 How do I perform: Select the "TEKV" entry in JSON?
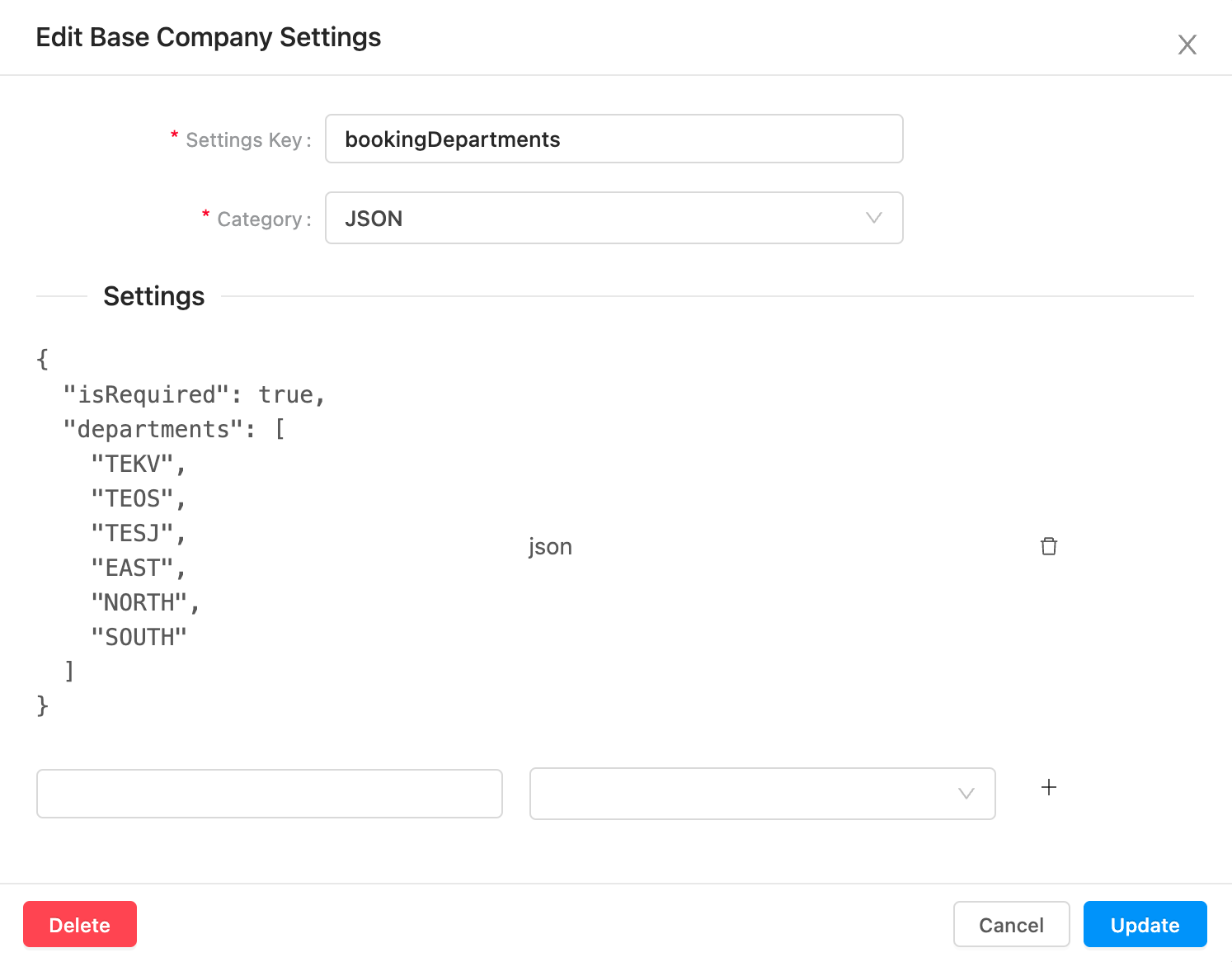point(133,464)
